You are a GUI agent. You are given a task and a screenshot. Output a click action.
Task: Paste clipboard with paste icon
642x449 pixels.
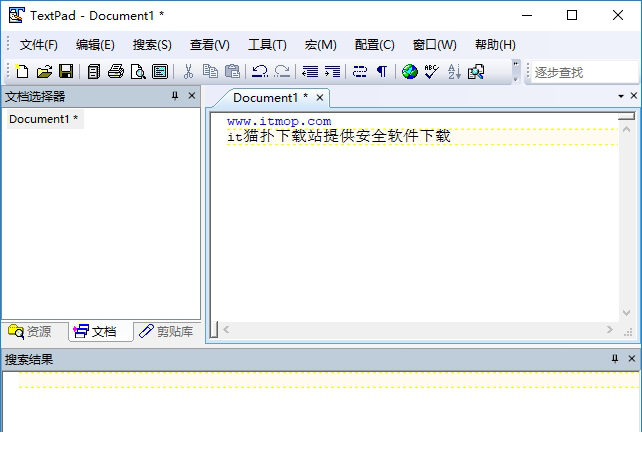[232, 72]
